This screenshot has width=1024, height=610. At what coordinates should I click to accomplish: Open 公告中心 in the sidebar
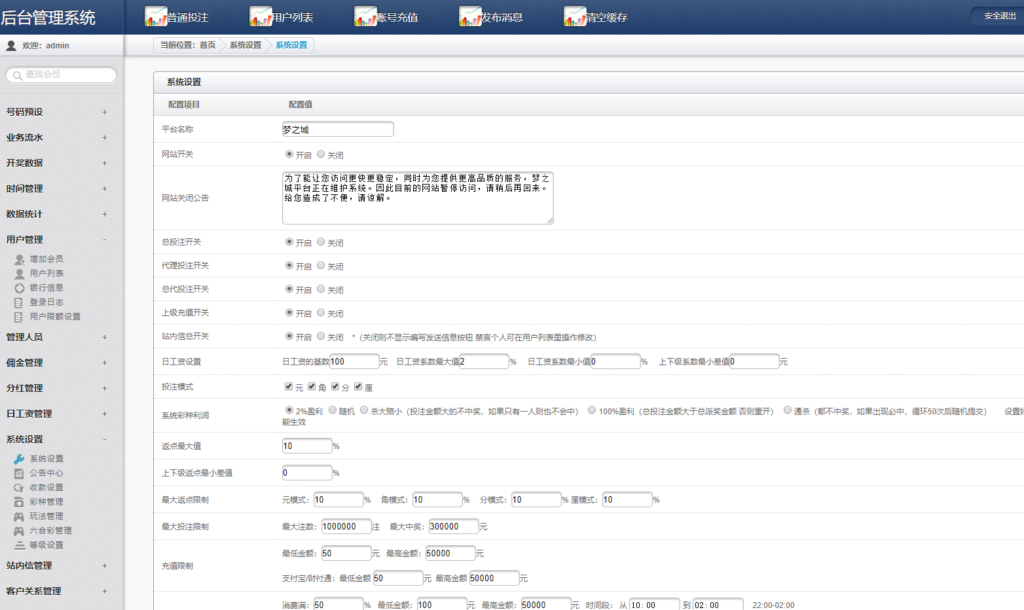(x=46, y=473)
